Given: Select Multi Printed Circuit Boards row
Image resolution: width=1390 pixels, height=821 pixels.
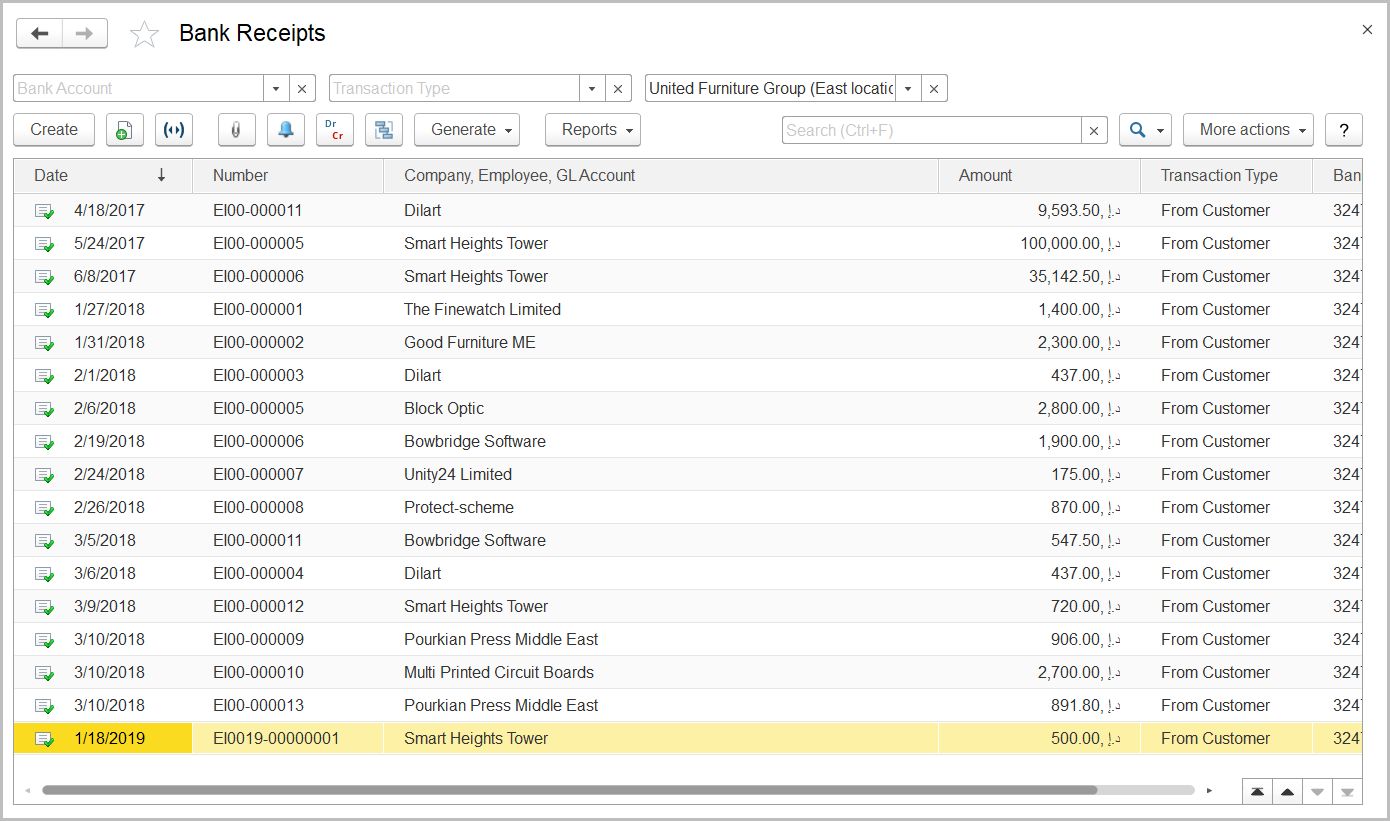Looking at the screenshot, I should pyautogui.click(x=688, y=673).
